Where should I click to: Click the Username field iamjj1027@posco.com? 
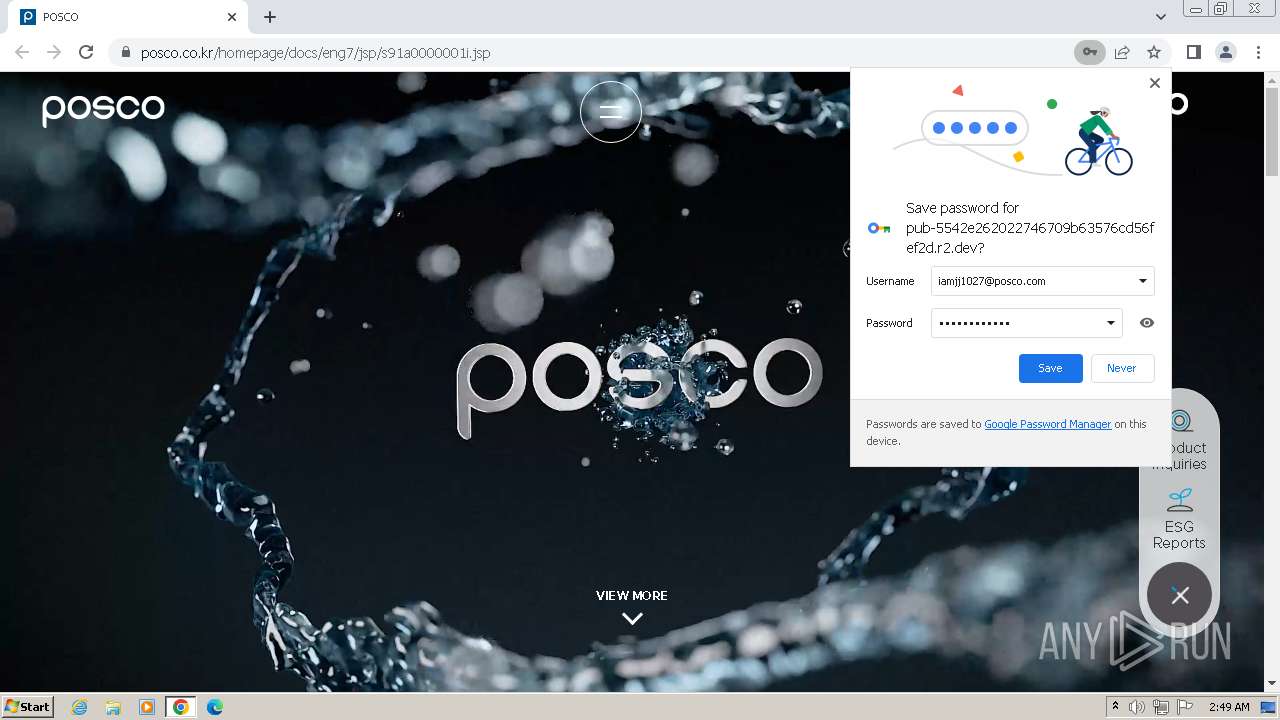point(1042,281)
